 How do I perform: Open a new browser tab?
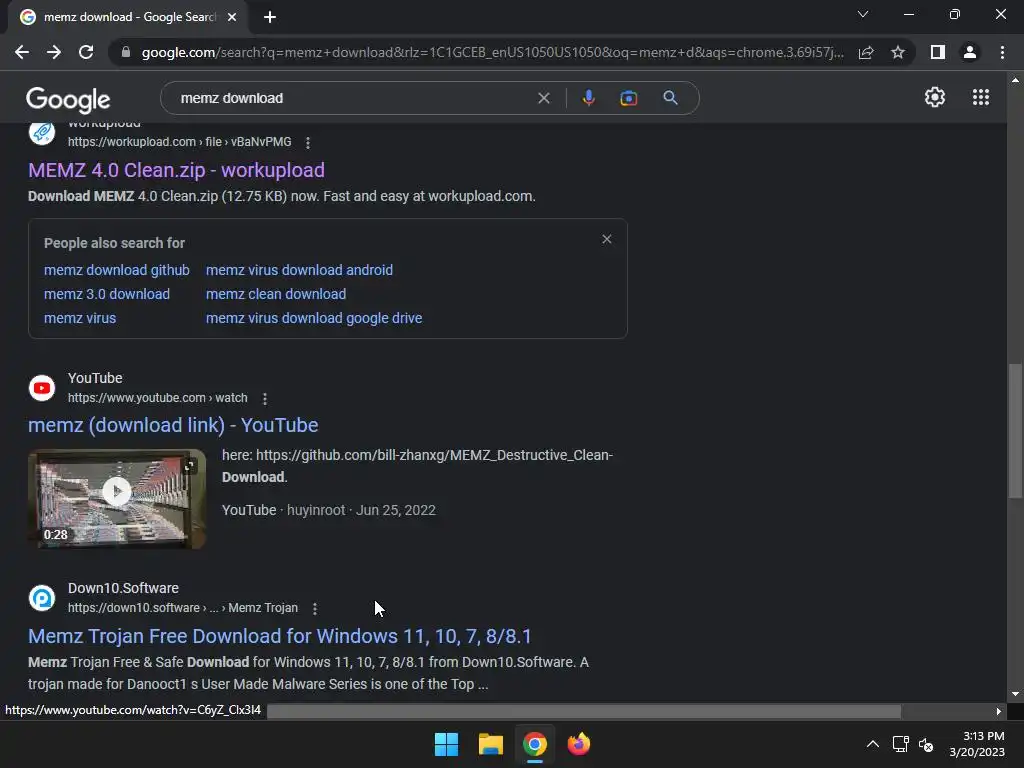[x=270, y=17]
